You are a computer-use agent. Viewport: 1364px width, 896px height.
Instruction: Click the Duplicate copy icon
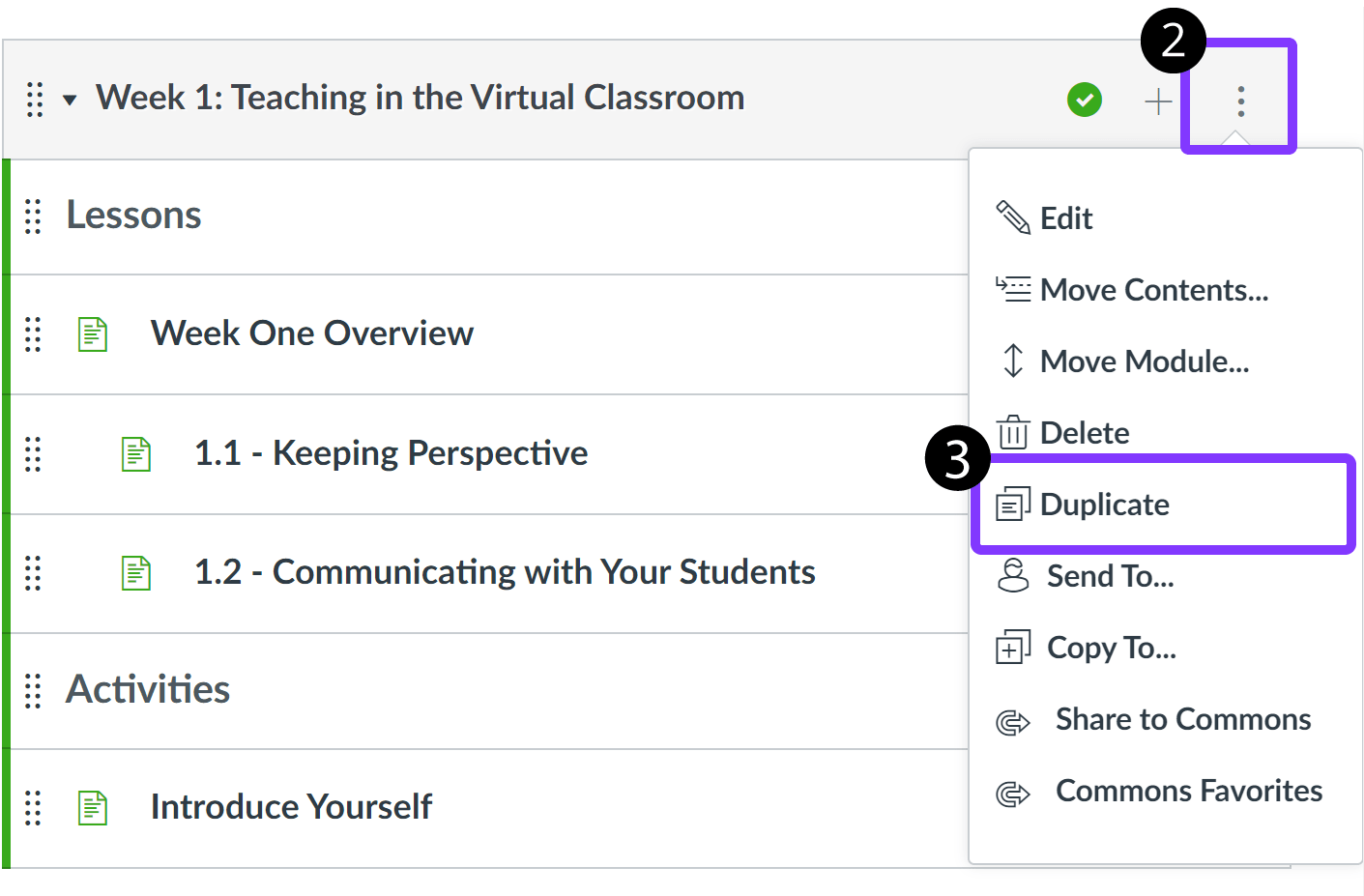pyautogui.click(x=1011, y=504)
